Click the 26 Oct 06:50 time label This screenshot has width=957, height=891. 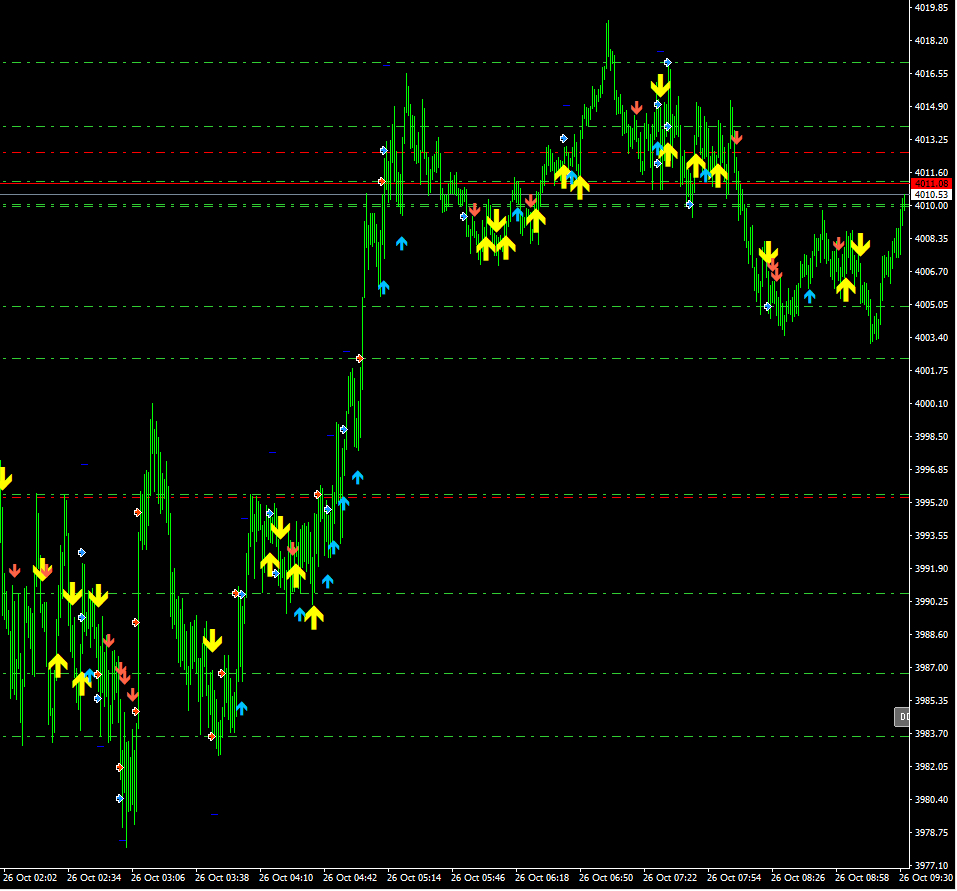coord(606,878)
